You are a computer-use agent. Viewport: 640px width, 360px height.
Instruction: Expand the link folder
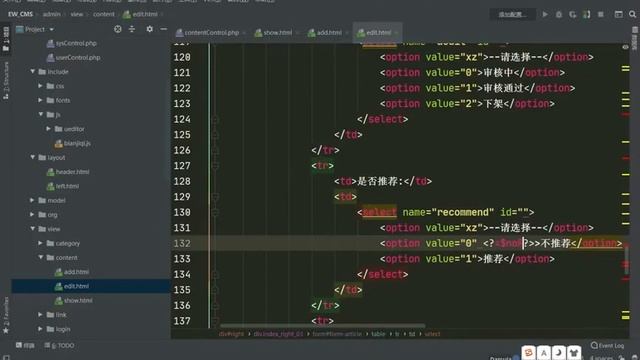pos(40,314)
